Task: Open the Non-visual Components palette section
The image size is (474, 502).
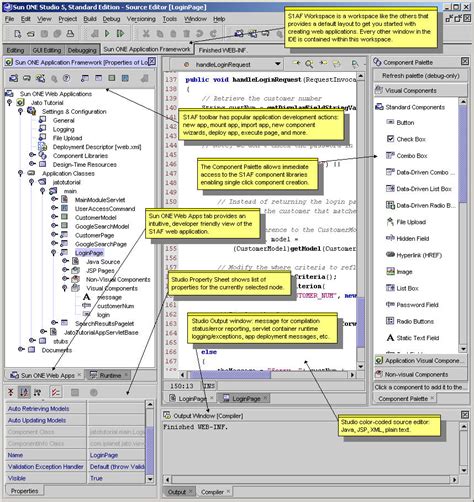Action: tap(421, 374)
